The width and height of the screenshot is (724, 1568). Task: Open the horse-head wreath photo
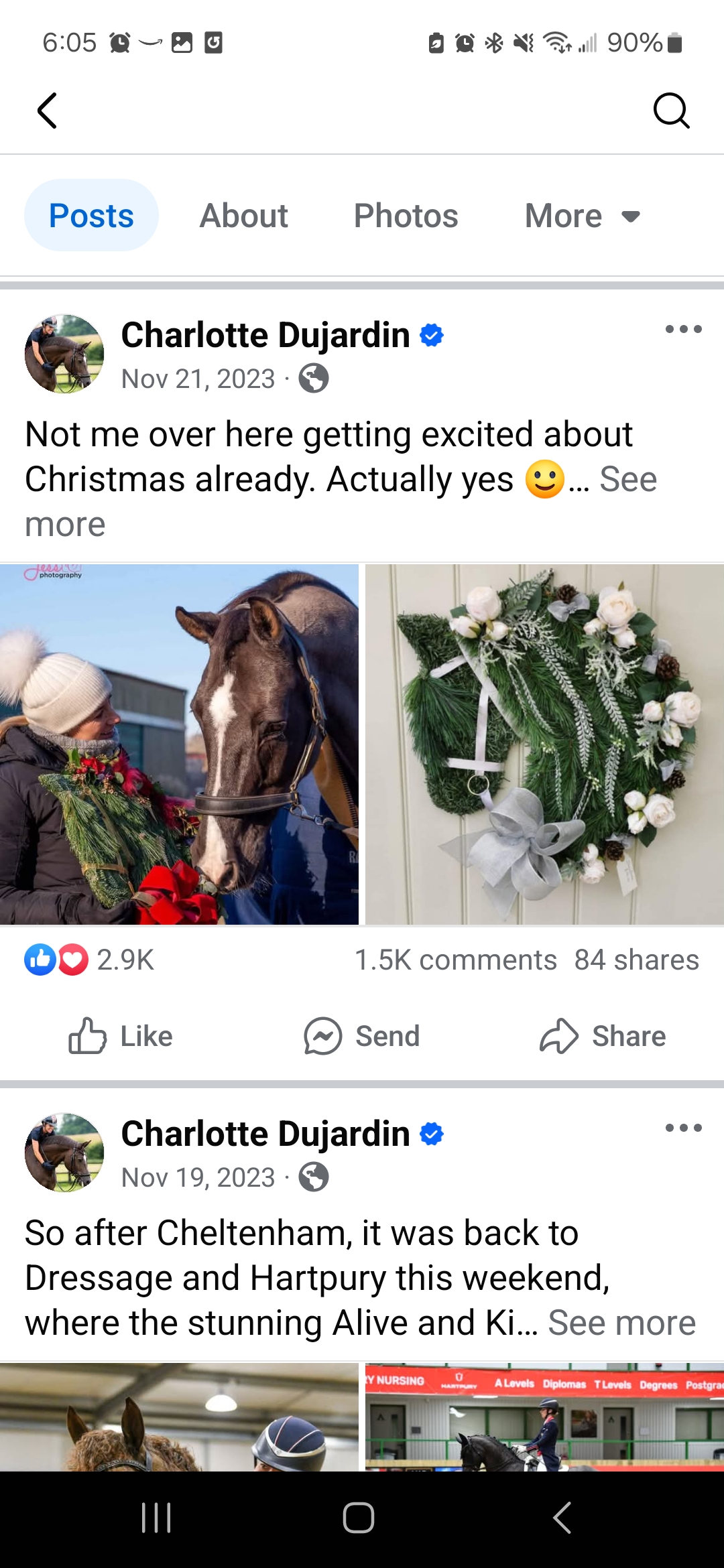pyautogui.click(x=544, y=744)
